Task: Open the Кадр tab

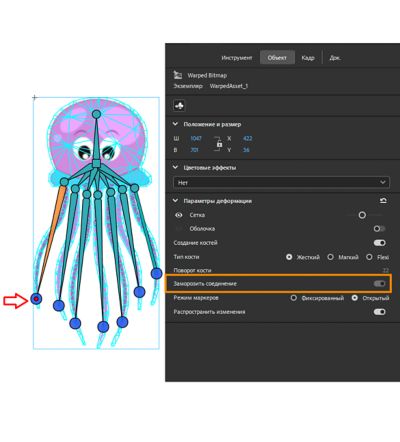Action: [308, 58]
